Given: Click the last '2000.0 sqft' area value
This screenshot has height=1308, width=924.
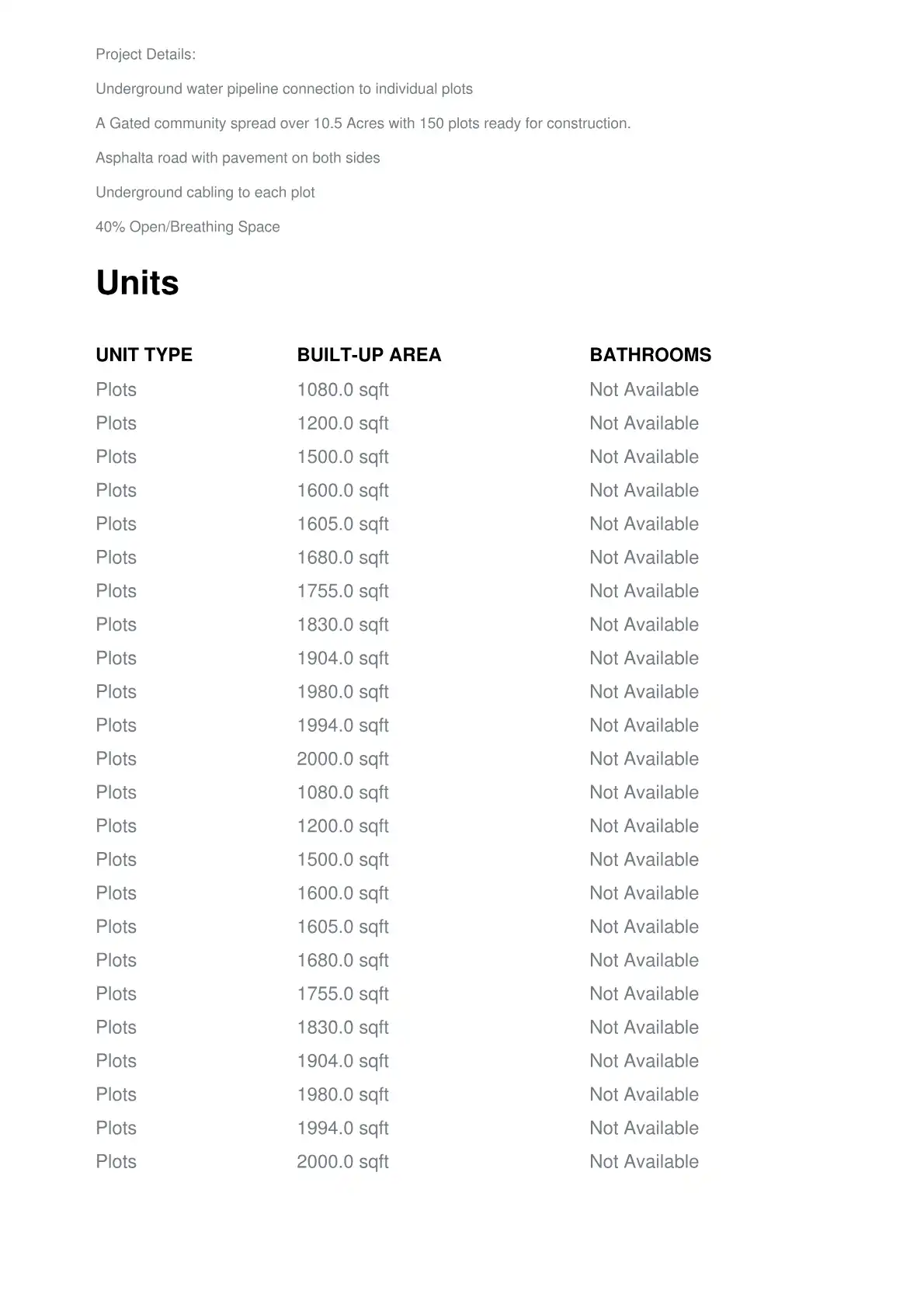Looking at the screenshot, I should 342,1161.
